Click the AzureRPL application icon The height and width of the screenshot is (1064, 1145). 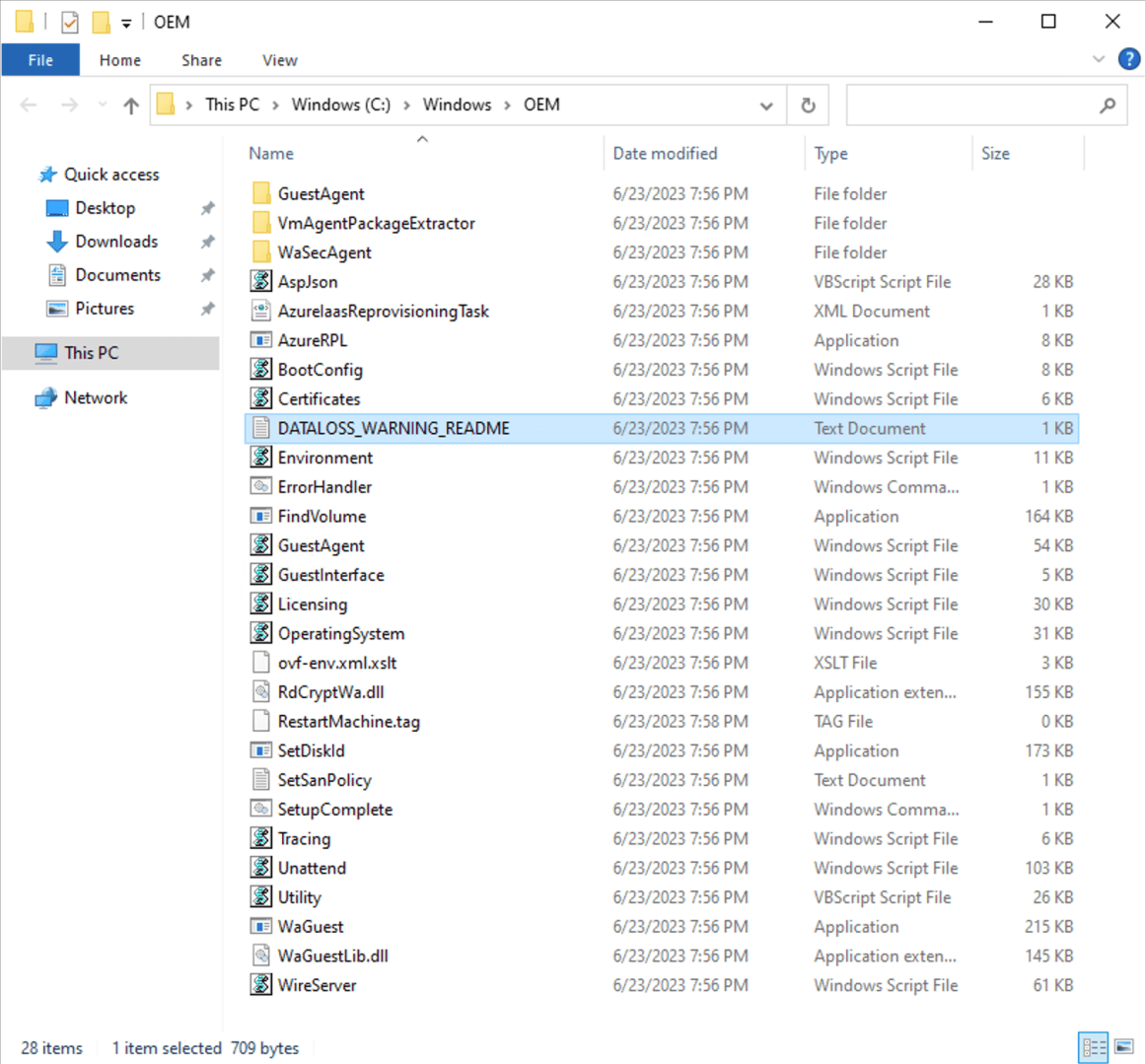(261, 340)
